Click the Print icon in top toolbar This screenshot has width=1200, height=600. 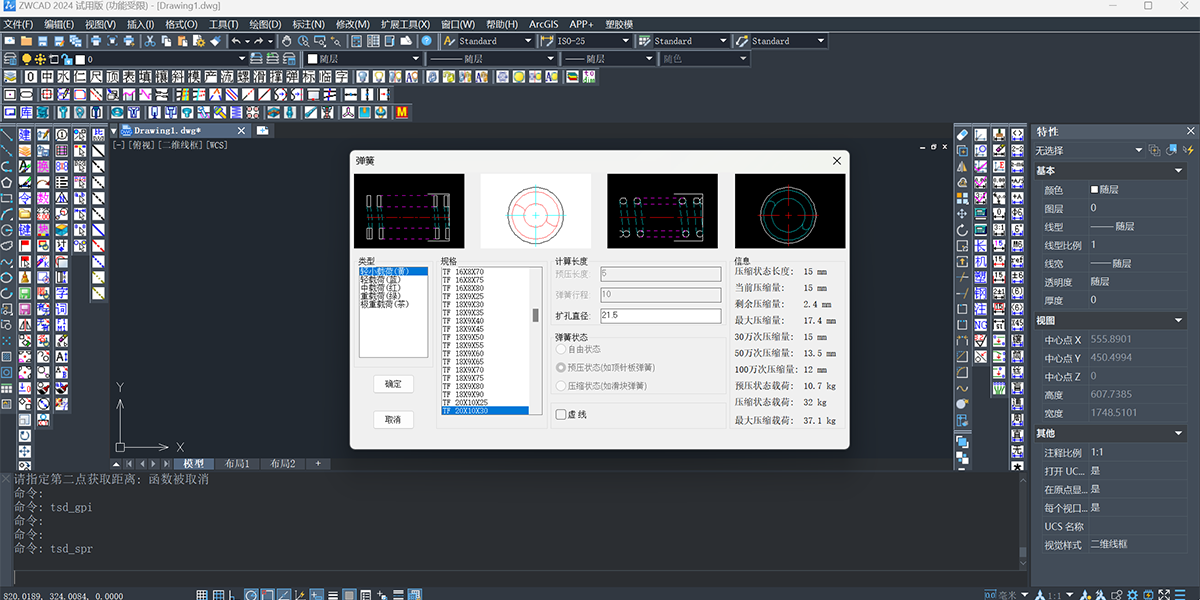click(x=96, y=41)
